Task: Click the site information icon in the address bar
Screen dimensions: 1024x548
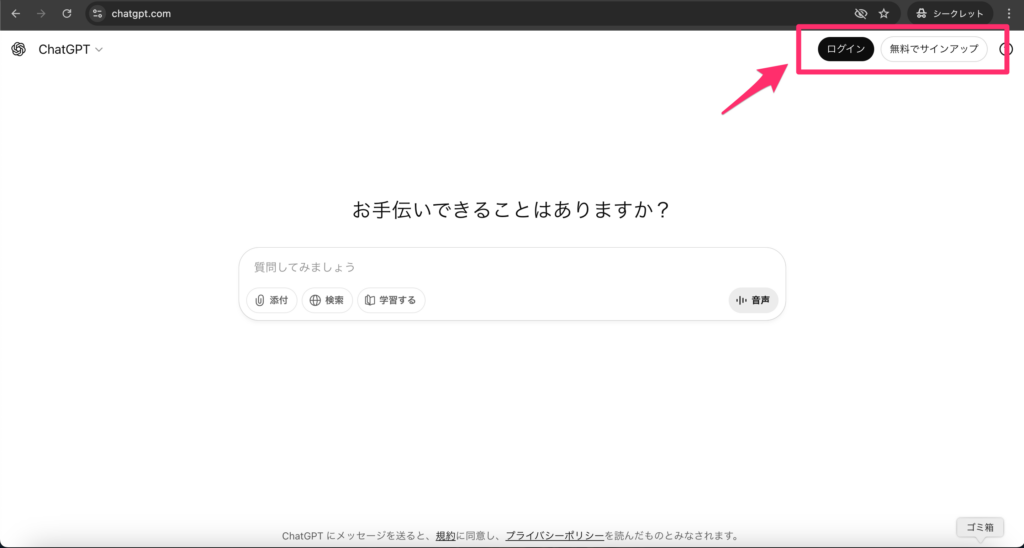Action: 97,14
